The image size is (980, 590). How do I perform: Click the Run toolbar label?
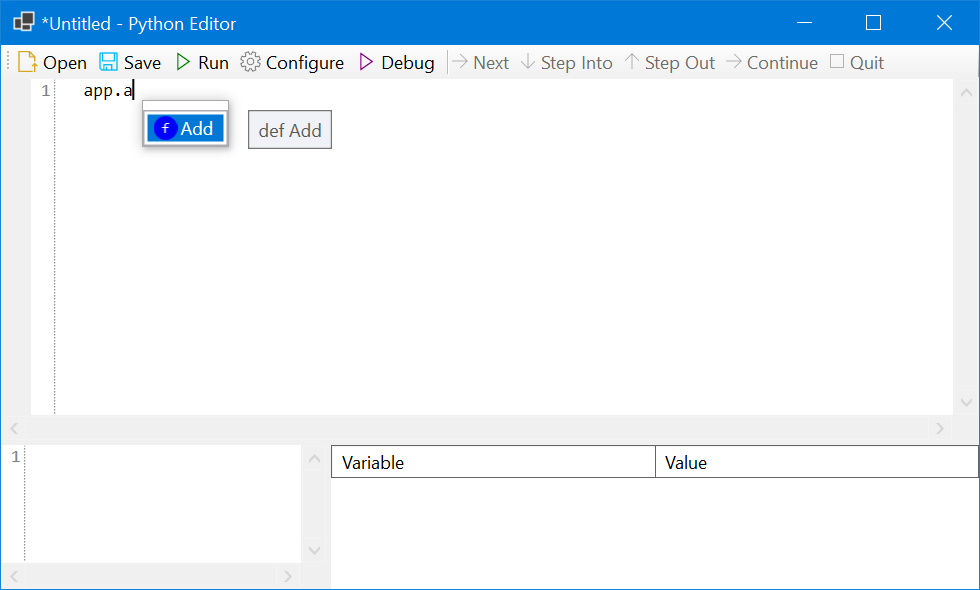[x=213, y=62]
